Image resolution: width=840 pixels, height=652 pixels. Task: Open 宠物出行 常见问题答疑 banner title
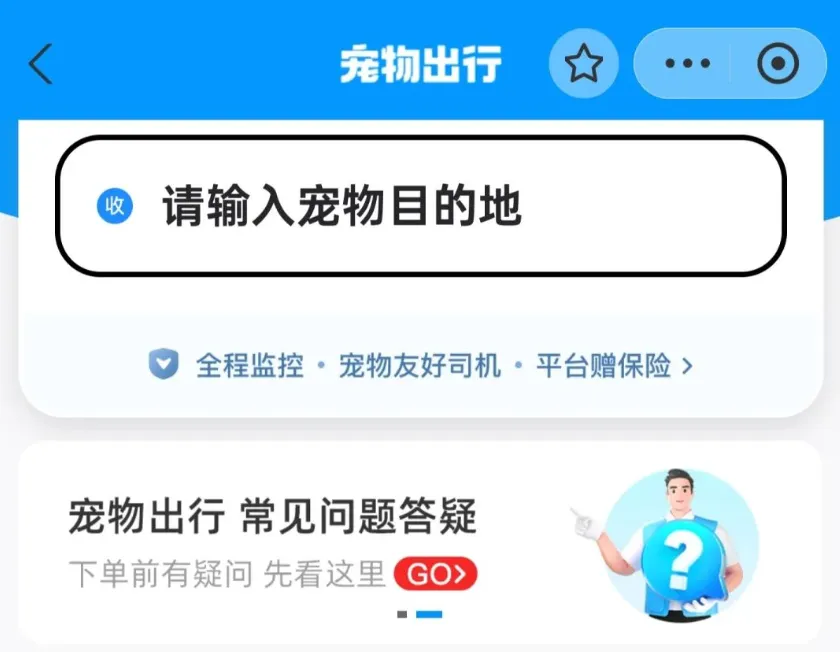click(273, 516)
